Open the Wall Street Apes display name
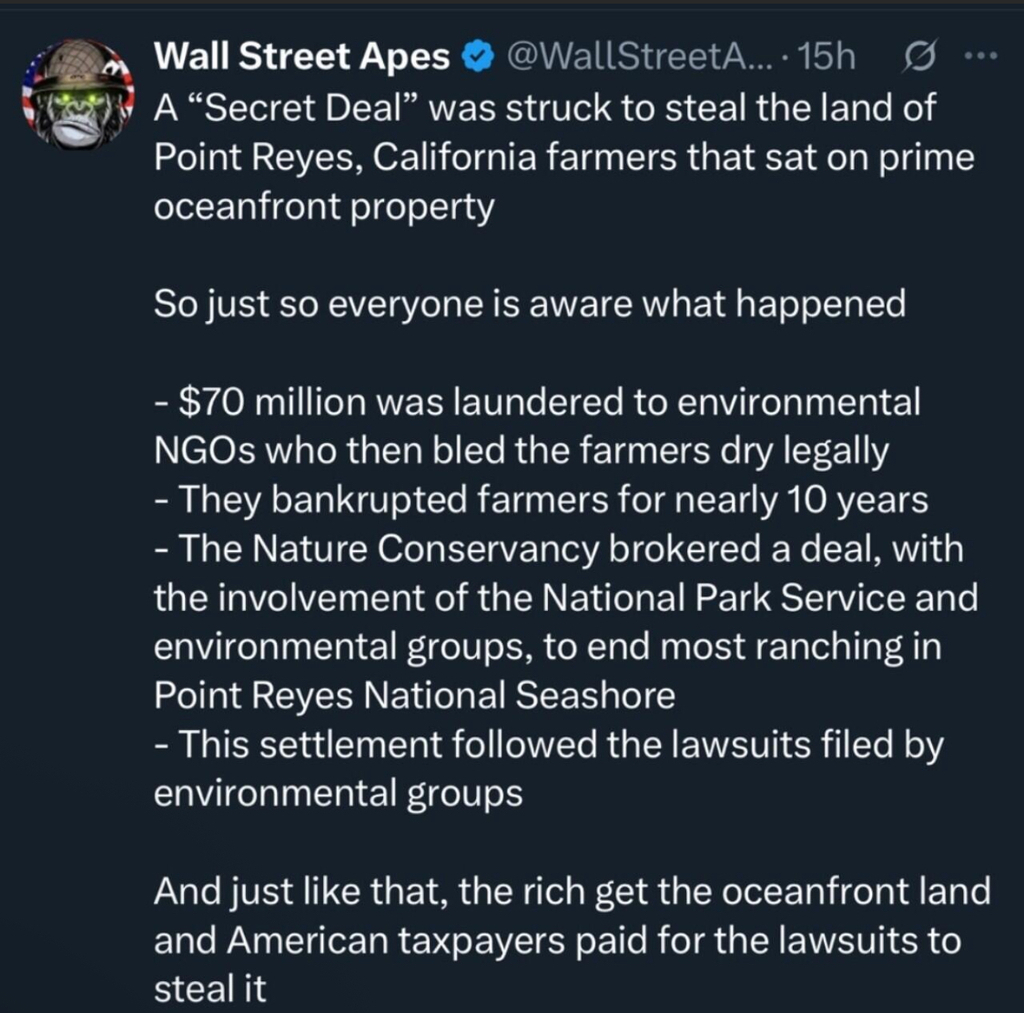The image size is (1024, 1013). tap(302, 59)
